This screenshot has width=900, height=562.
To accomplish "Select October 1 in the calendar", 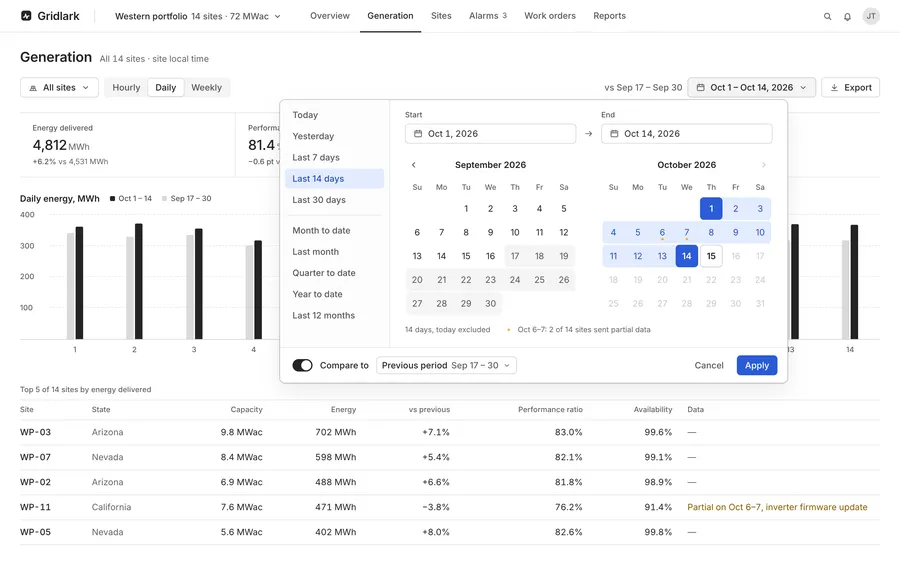I will coord(711,208).
